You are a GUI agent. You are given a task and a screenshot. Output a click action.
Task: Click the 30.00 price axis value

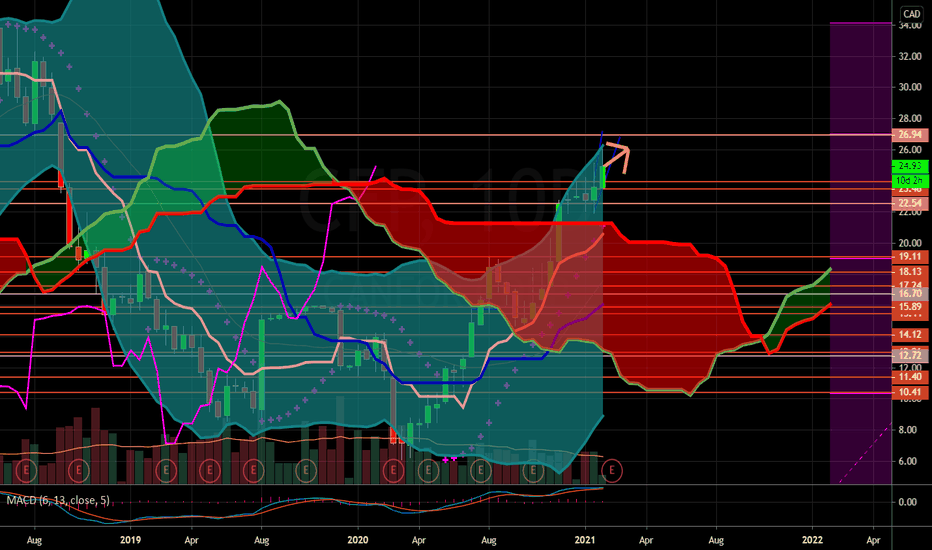910,87
